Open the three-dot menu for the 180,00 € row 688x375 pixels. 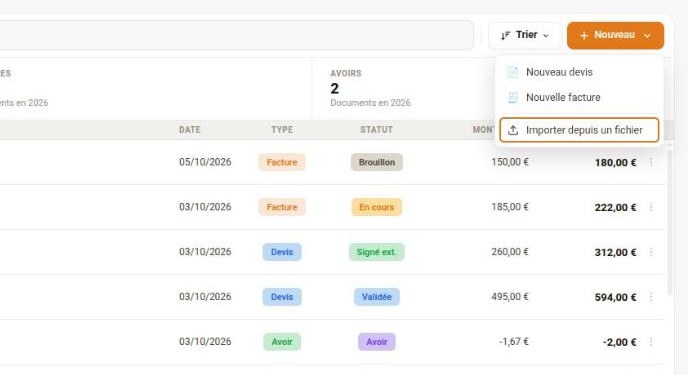coord(651,162)
